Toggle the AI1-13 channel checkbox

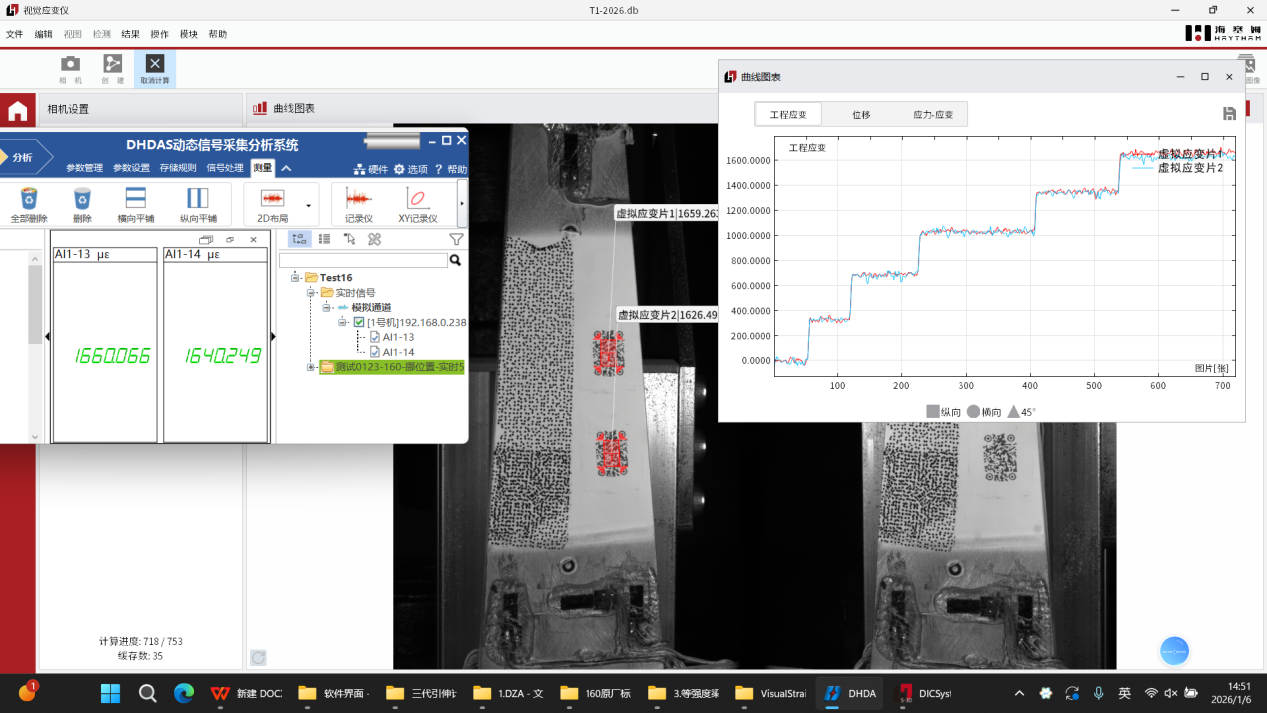pyautogui.click(x=375, y=337)
